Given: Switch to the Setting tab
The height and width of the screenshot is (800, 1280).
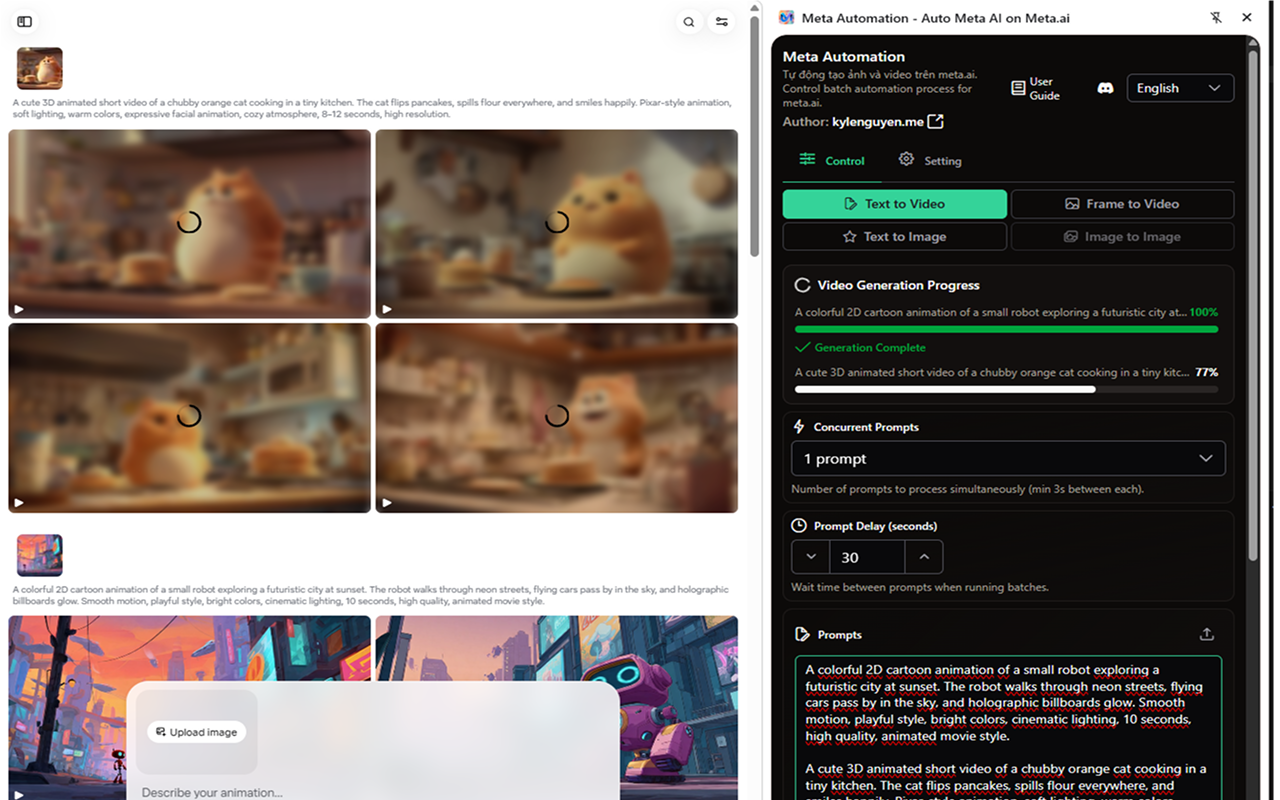Looking at the screenshot, I should (930, 160).
